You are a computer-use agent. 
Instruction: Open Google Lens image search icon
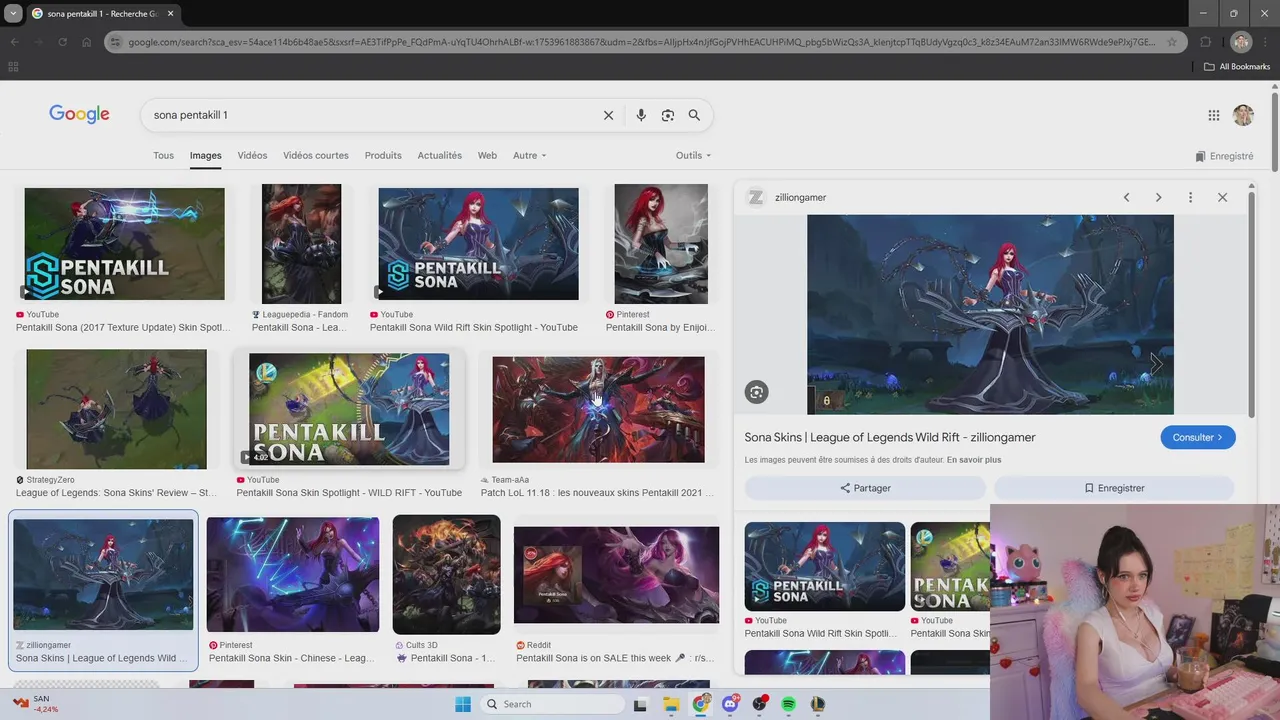(668, 115)
